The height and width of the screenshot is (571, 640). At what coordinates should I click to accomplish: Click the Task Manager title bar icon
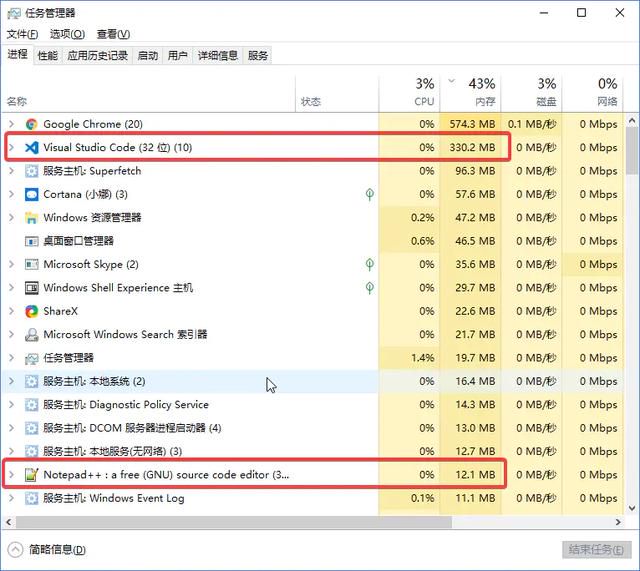13,13
